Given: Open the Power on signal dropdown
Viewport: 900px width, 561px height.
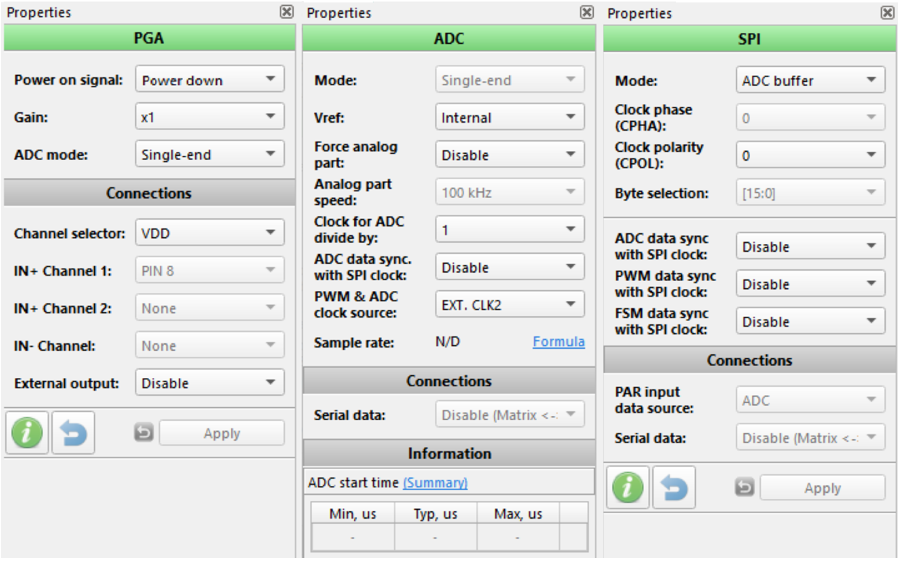Looking at the screenshot, I should [x=210, y=79].
